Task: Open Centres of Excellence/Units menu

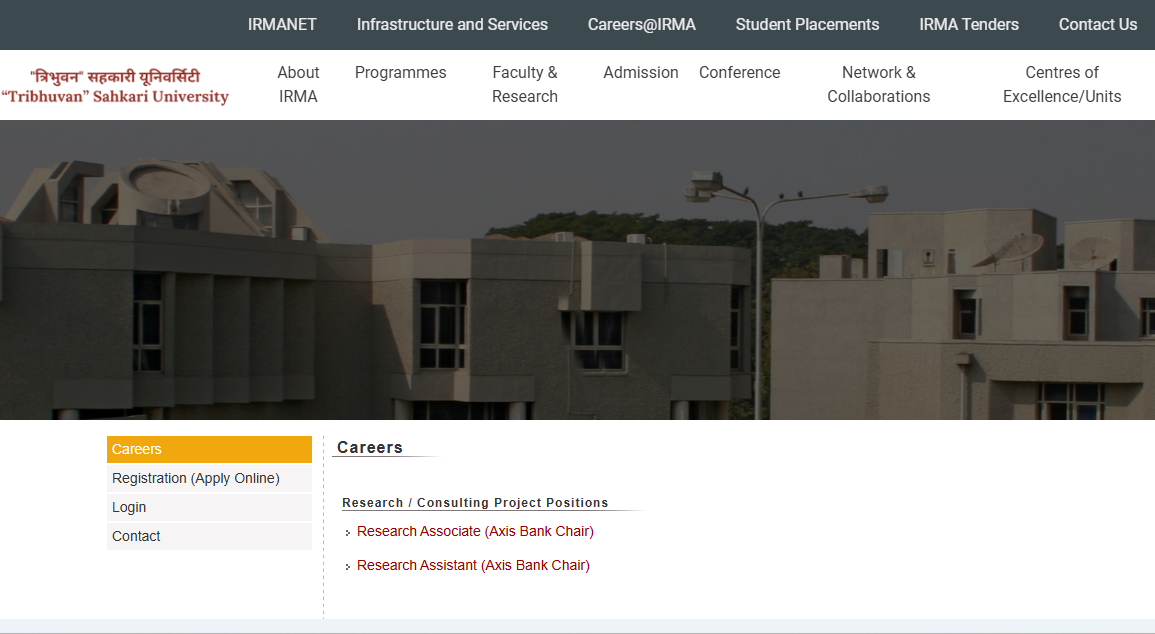Action: point(1062,85)
